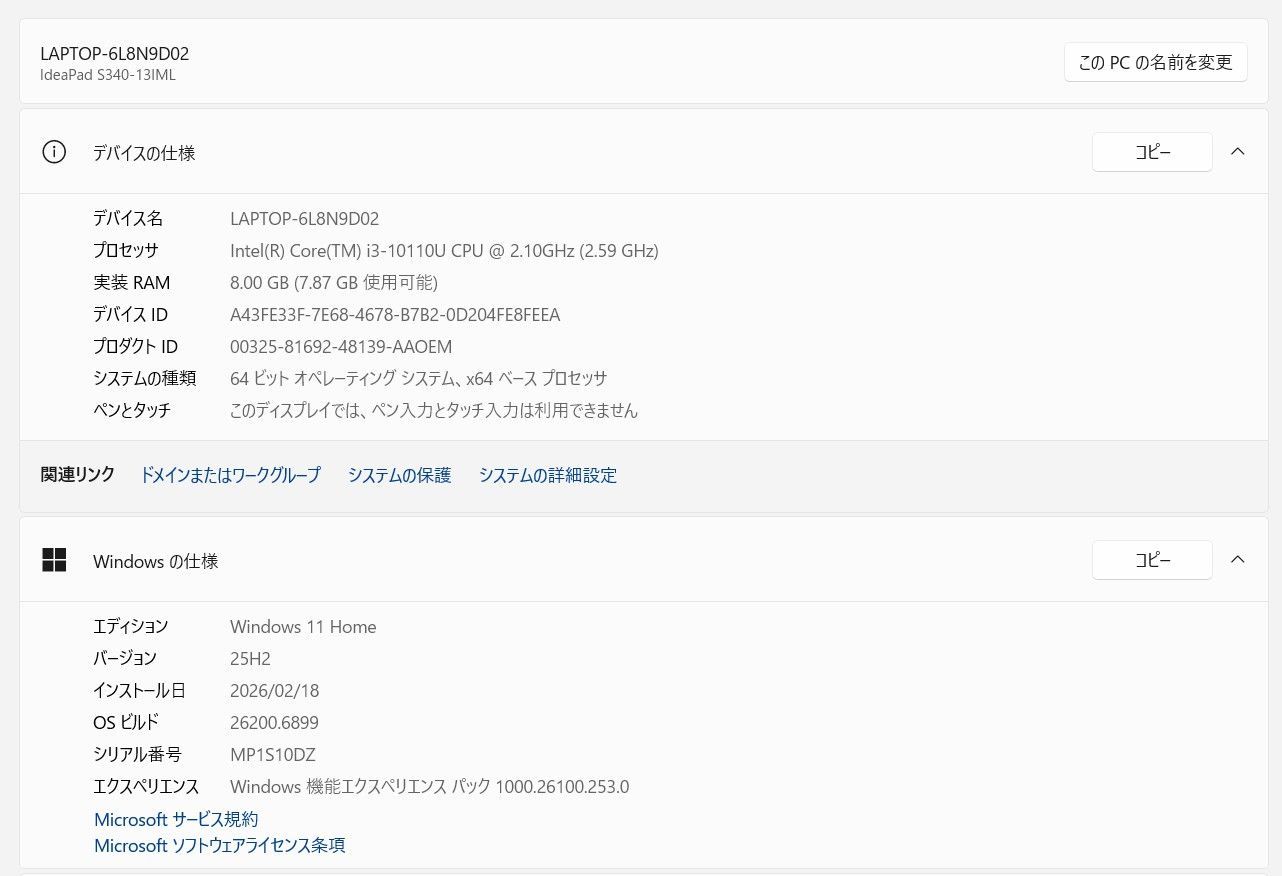Collapse the デバイスの仕様 section chevron

coord(1237,152)
